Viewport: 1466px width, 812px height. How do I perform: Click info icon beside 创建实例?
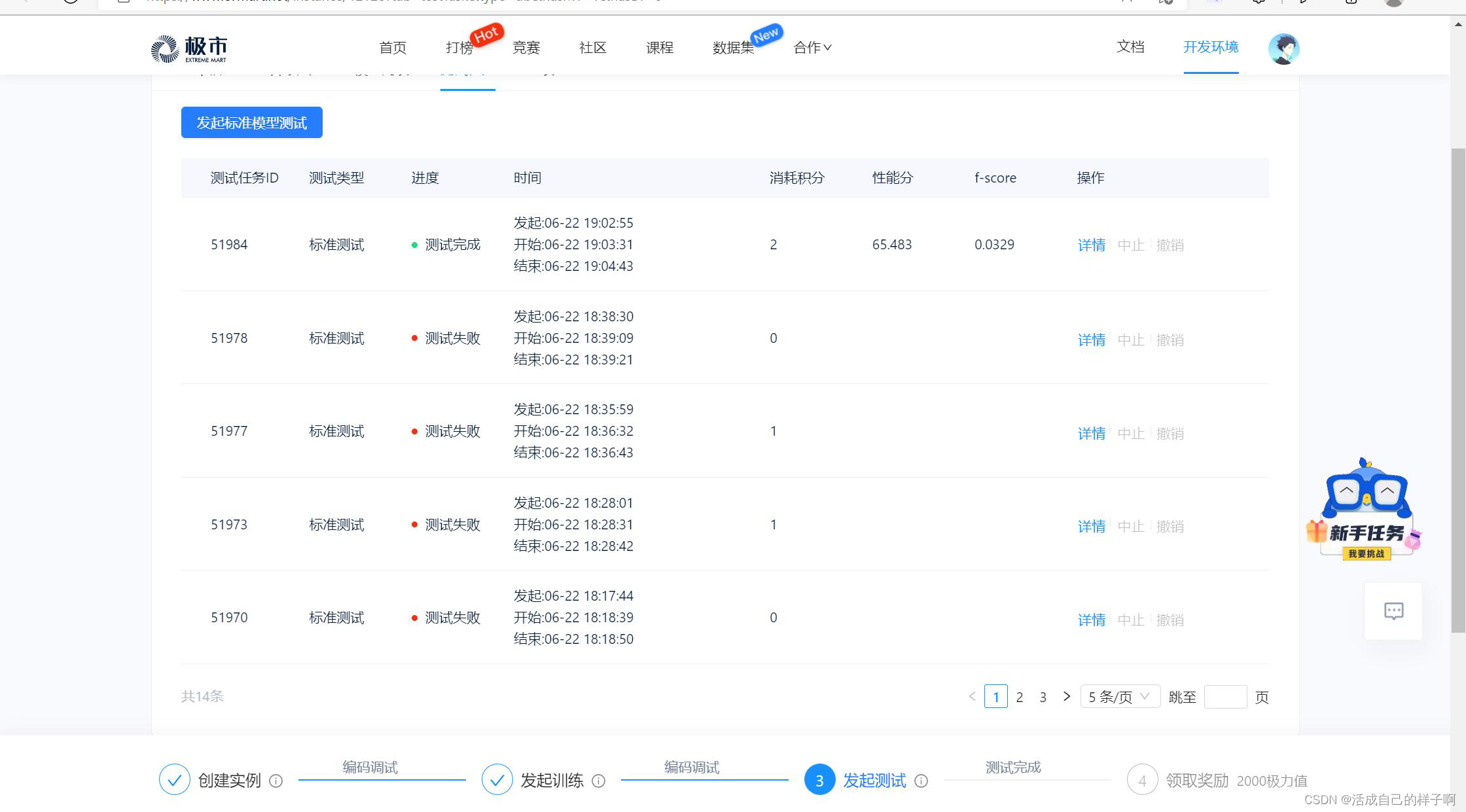coord(276,781)
